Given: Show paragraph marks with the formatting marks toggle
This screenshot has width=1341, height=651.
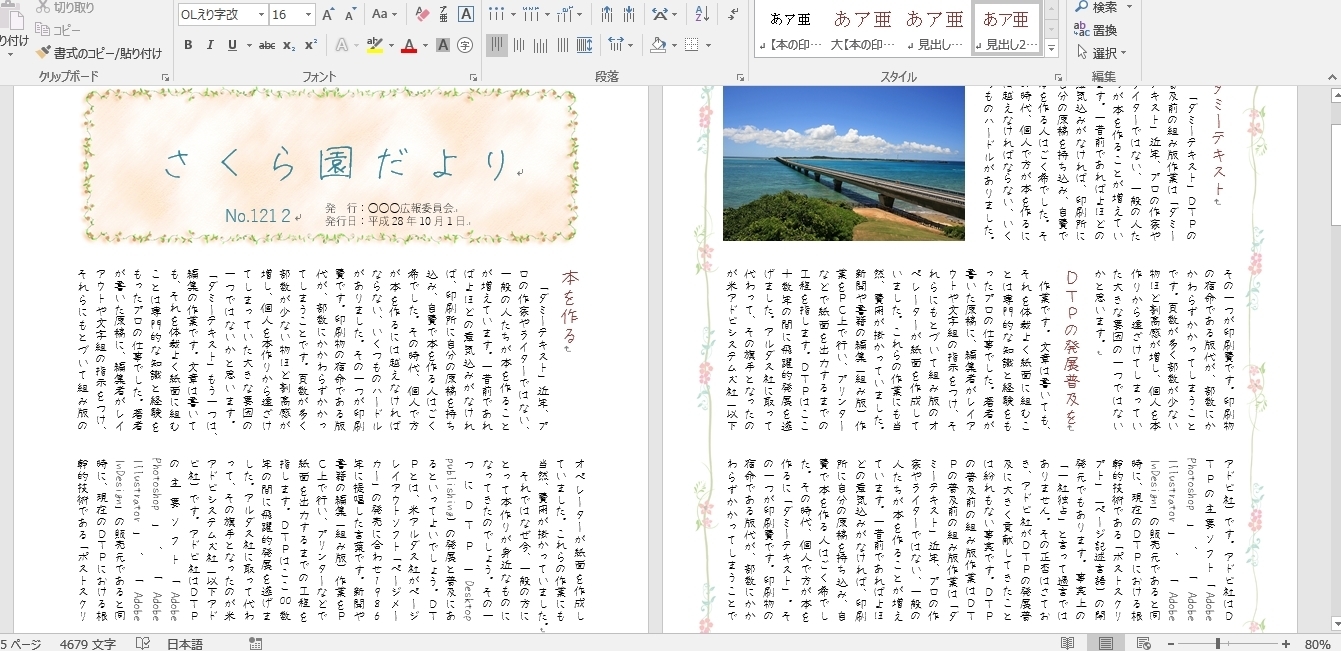Looking at the screenshot, I should [733, 15].
